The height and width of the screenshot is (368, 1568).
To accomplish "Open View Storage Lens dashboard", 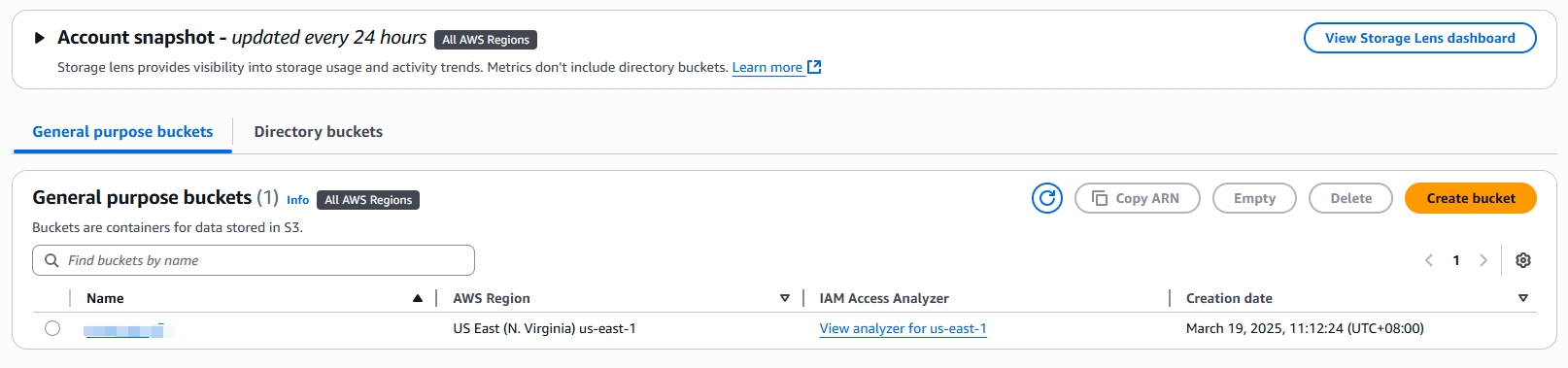I will [1419, 38].
